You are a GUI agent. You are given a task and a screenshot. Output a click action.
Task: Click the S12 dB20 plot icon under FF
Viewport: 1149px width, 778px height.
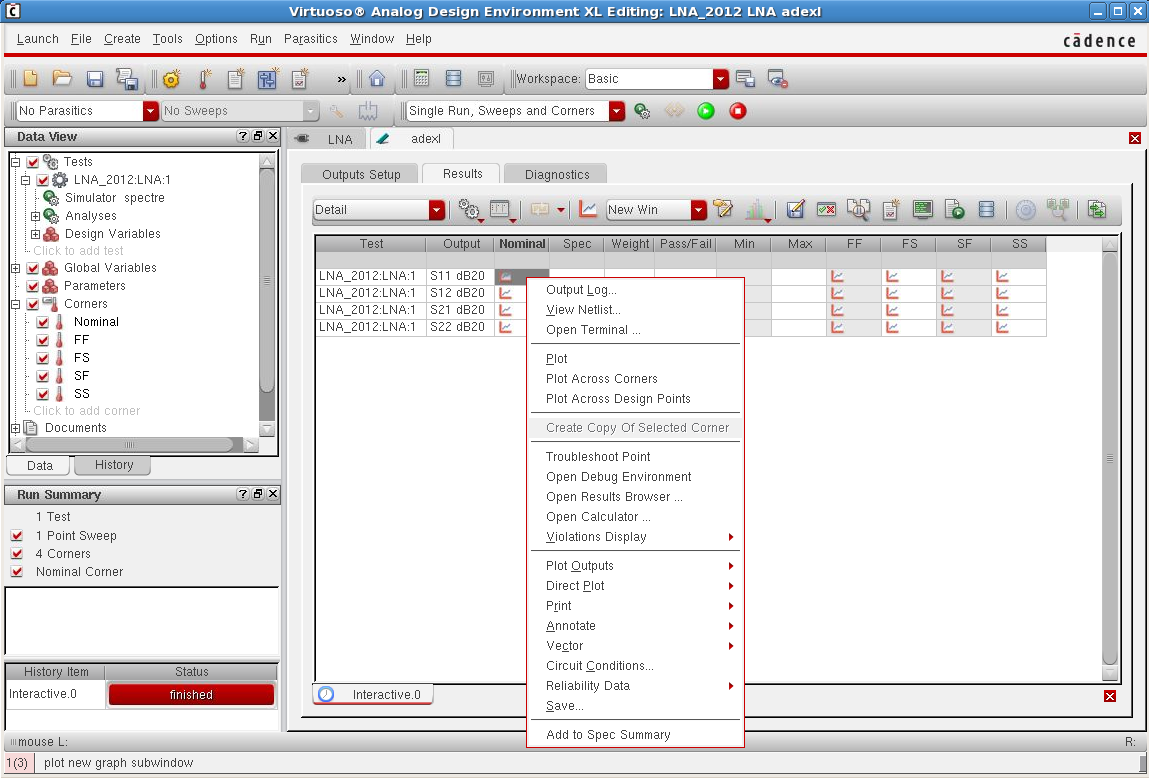(x=837, y=293)
